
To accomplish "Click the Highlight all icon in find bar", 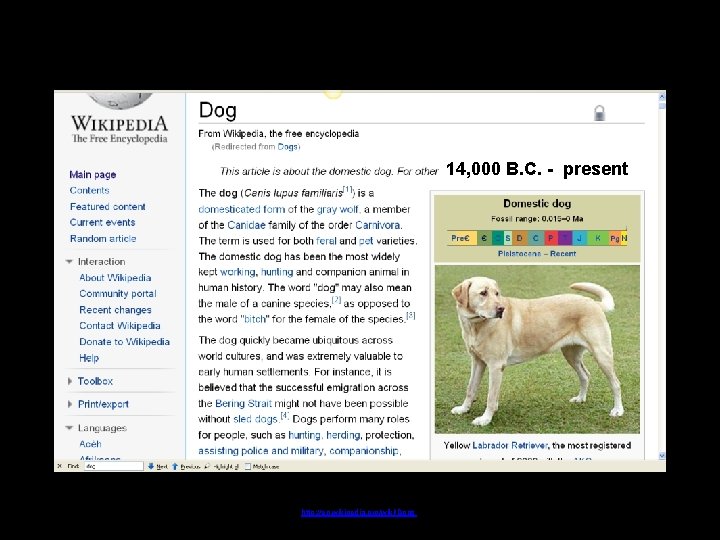I will [208, 466].
